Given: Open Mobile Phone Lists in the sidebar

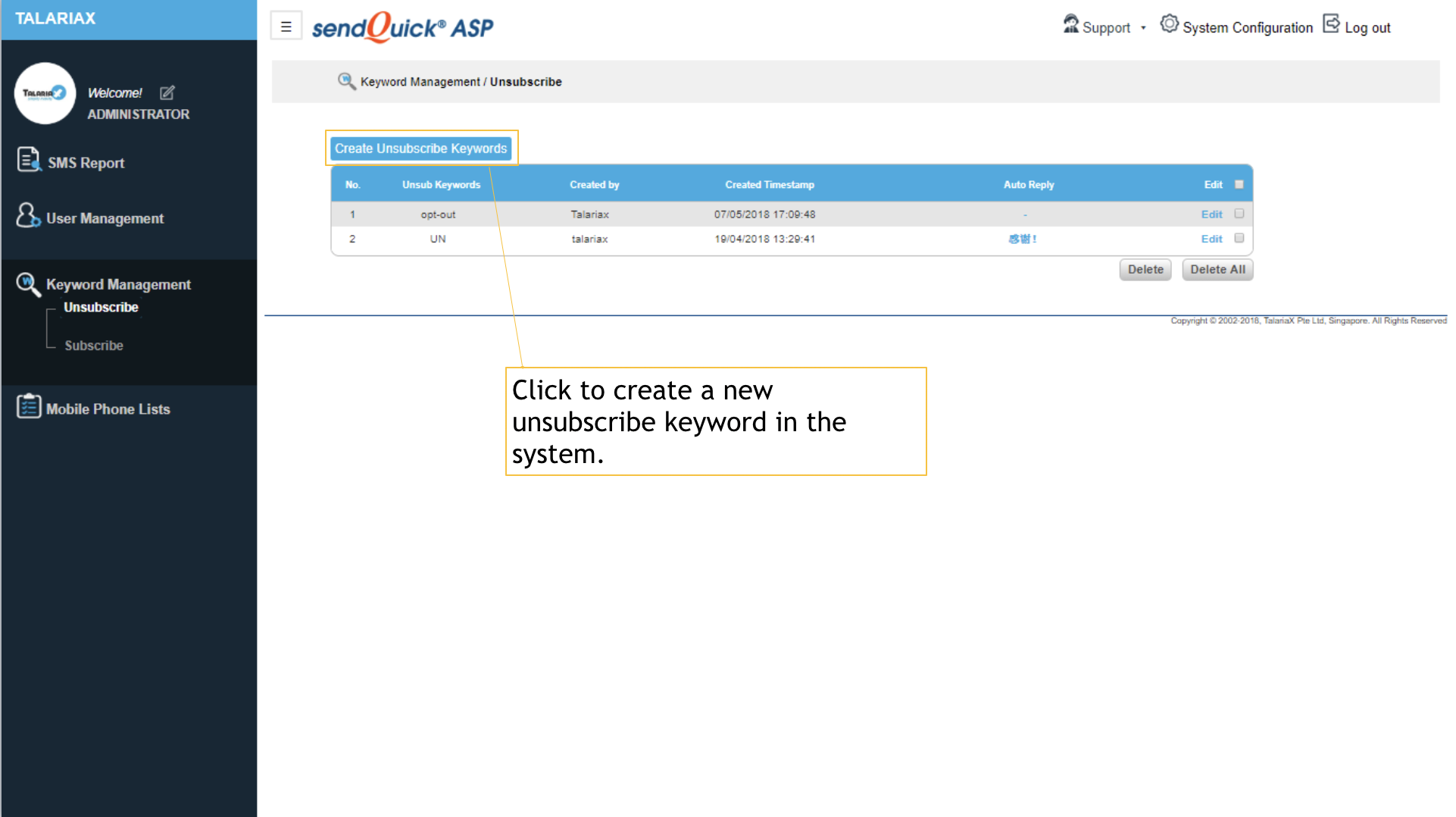Looking at the screenshot, I should coord(108,409).
